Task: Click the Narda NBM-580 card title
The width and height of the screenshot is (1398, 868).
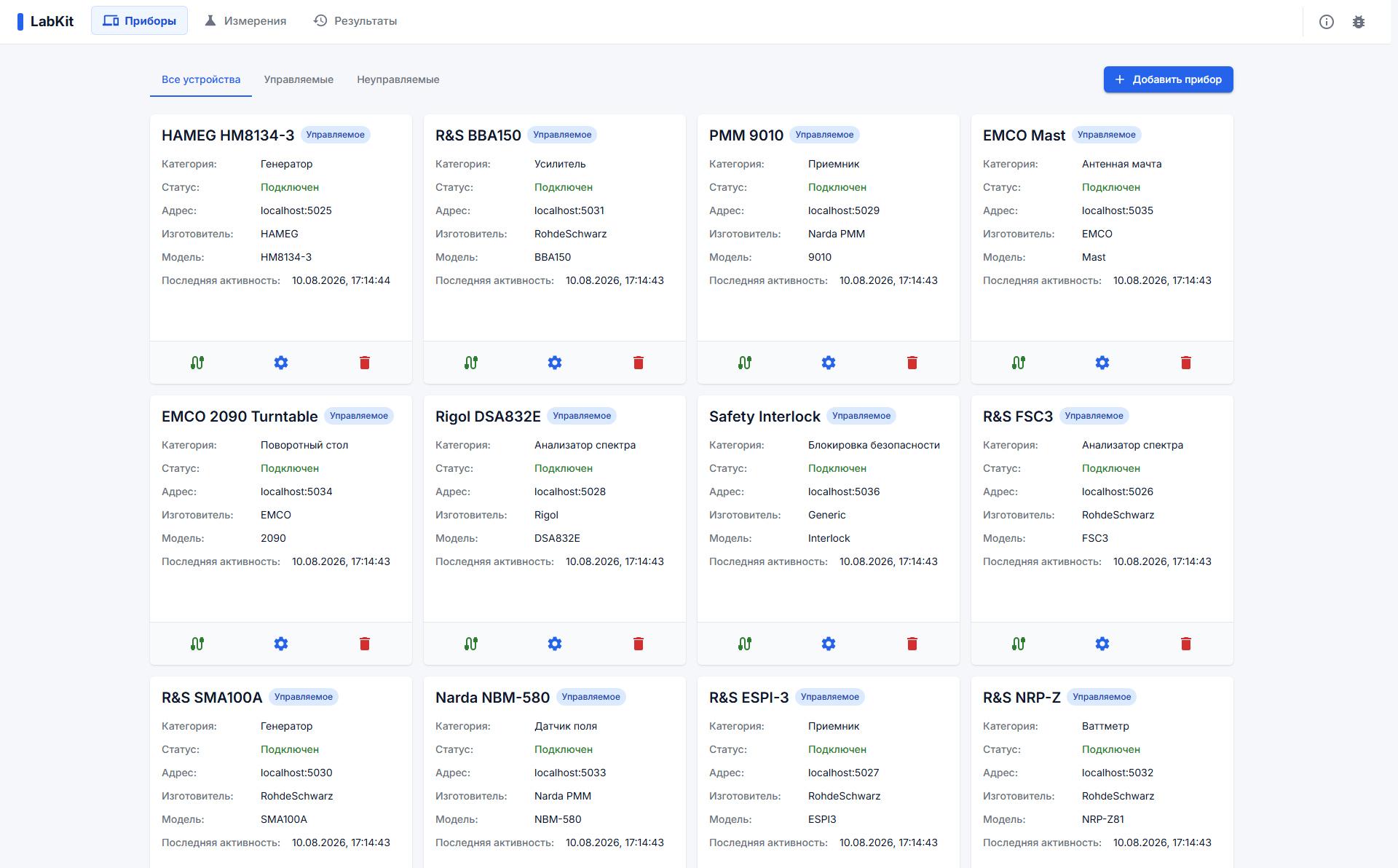Action: tap(492, 698)
